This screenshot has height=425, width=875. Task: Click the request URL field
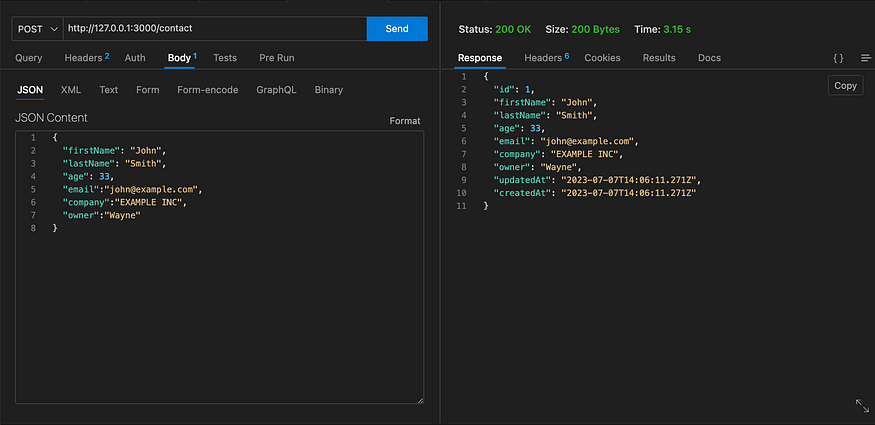tap(215, 28)
